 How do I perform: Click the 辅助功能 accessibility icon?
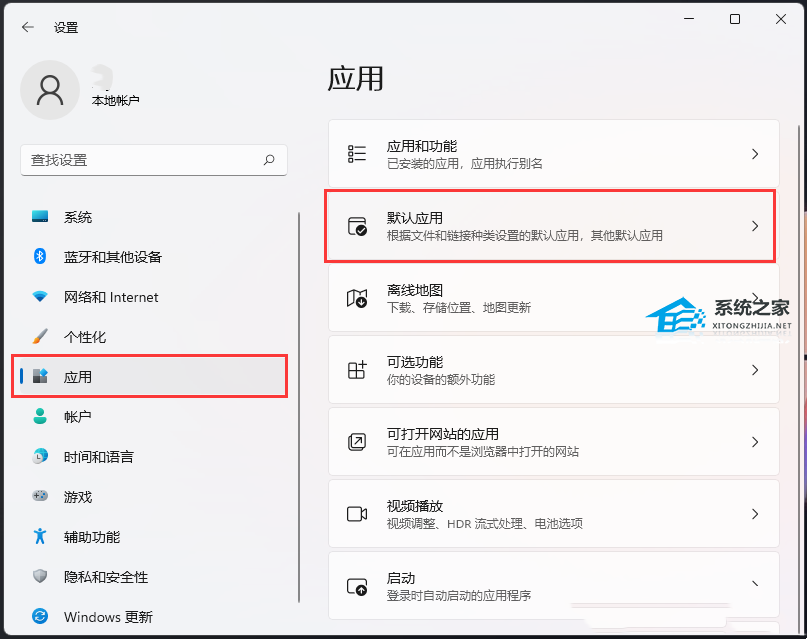[x=40, y=536]
